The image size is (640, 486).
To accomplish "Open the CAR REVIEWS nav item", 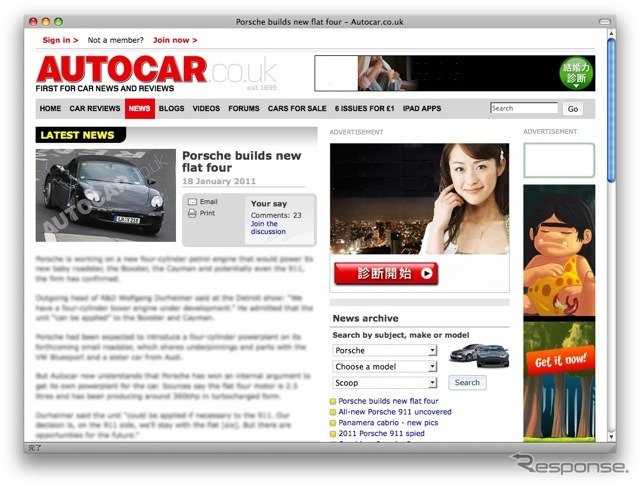I will coord(95,109).
